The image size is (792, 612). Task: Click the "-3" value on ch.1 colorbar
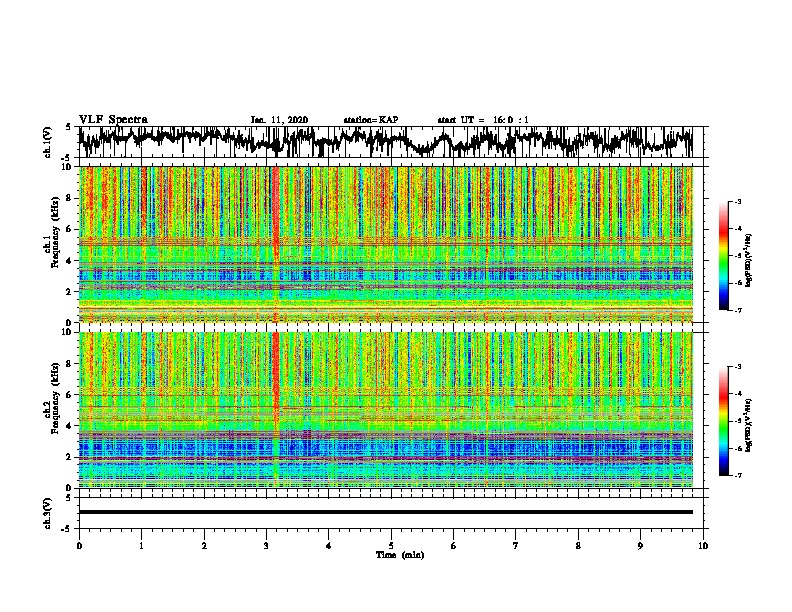(738, 202)
